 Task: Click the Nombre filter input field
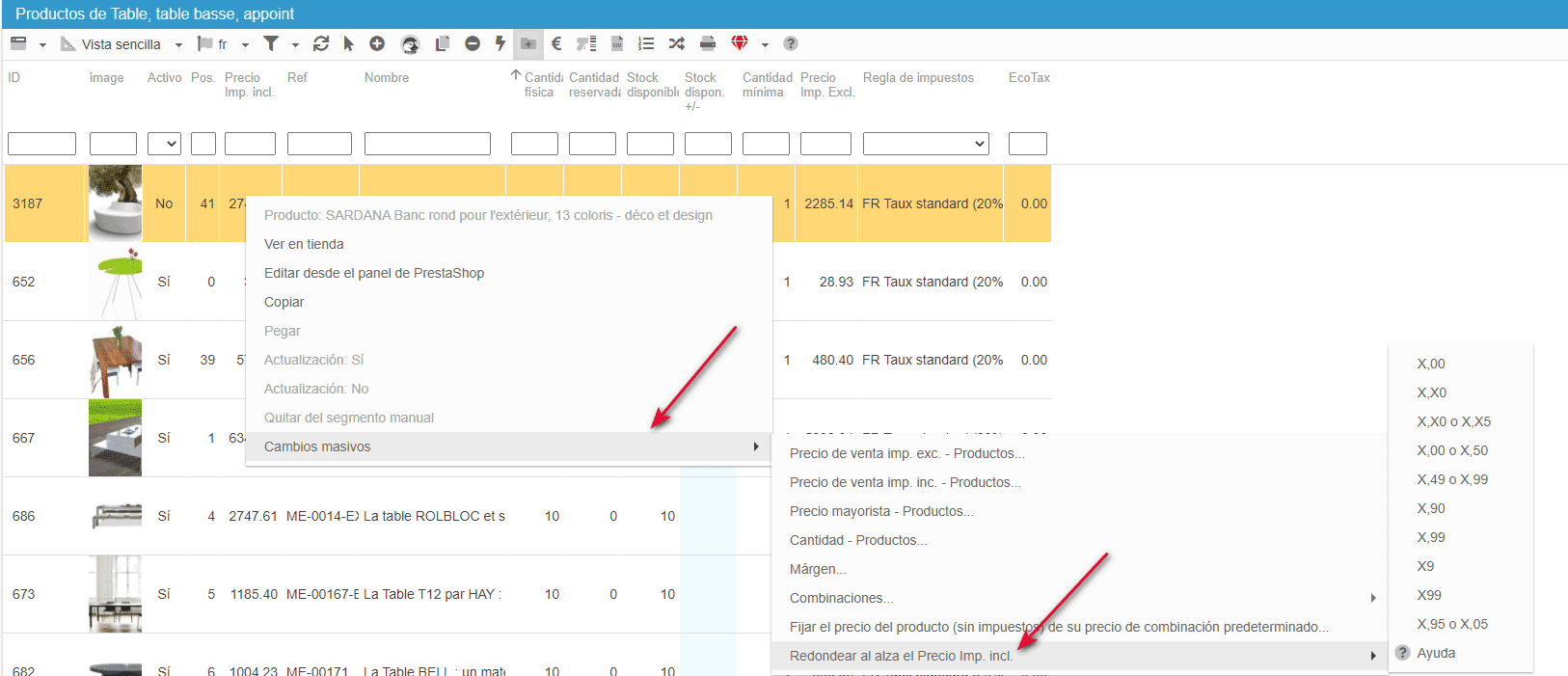click(427, 144)
